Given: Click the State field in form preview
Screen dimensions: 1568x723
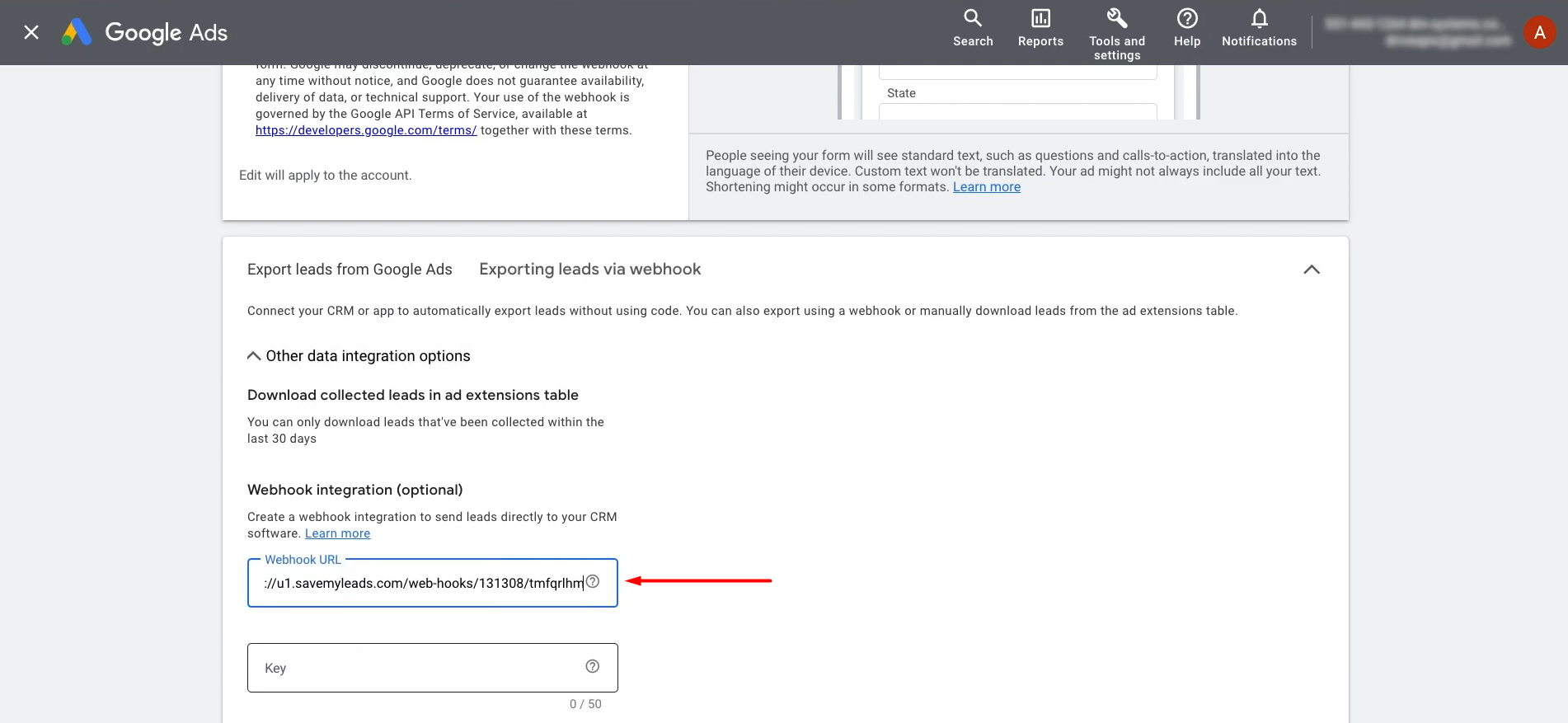Looking at the screenshot, I should point(1017,111).
